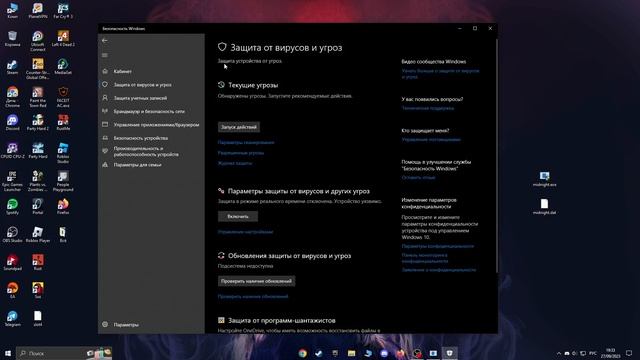Open Управление поставщиками link

(431, 140)
